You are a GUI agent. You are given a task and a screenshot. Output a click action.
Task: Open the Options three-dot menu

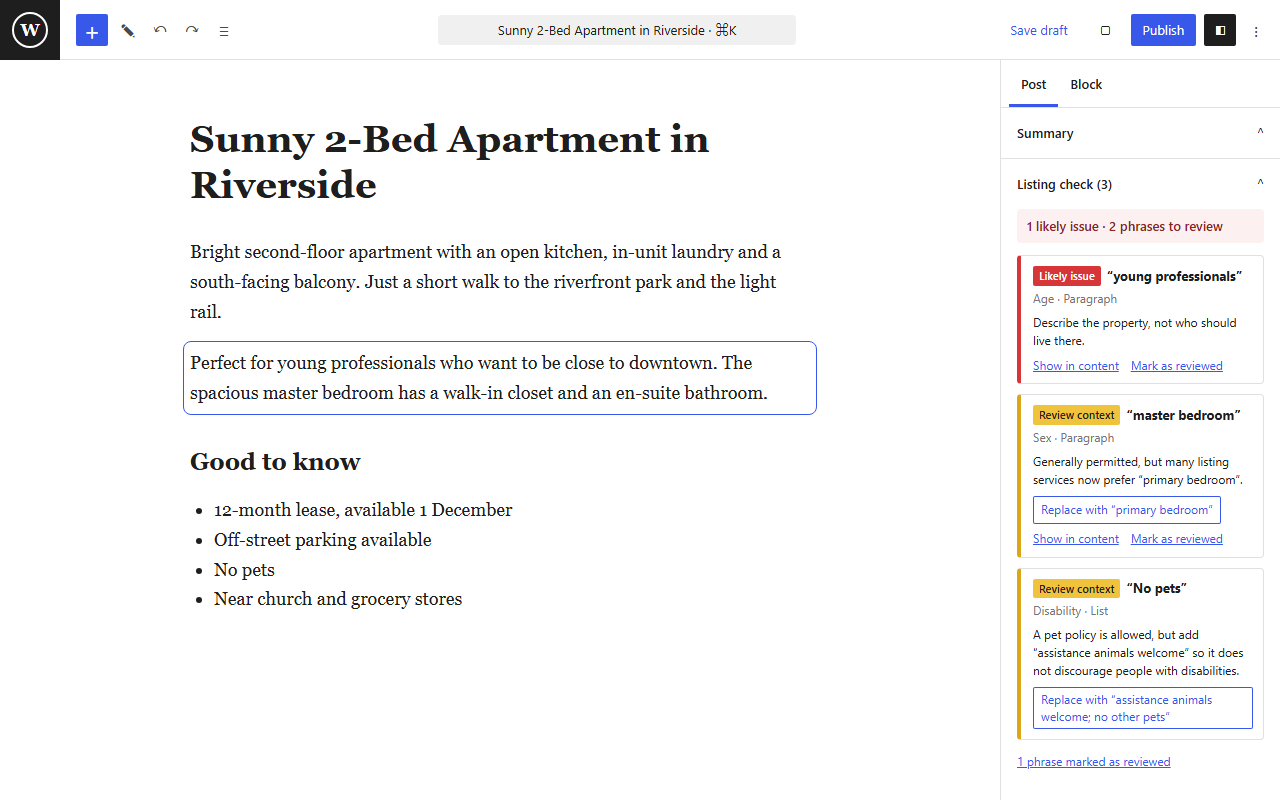[1257, 31]
